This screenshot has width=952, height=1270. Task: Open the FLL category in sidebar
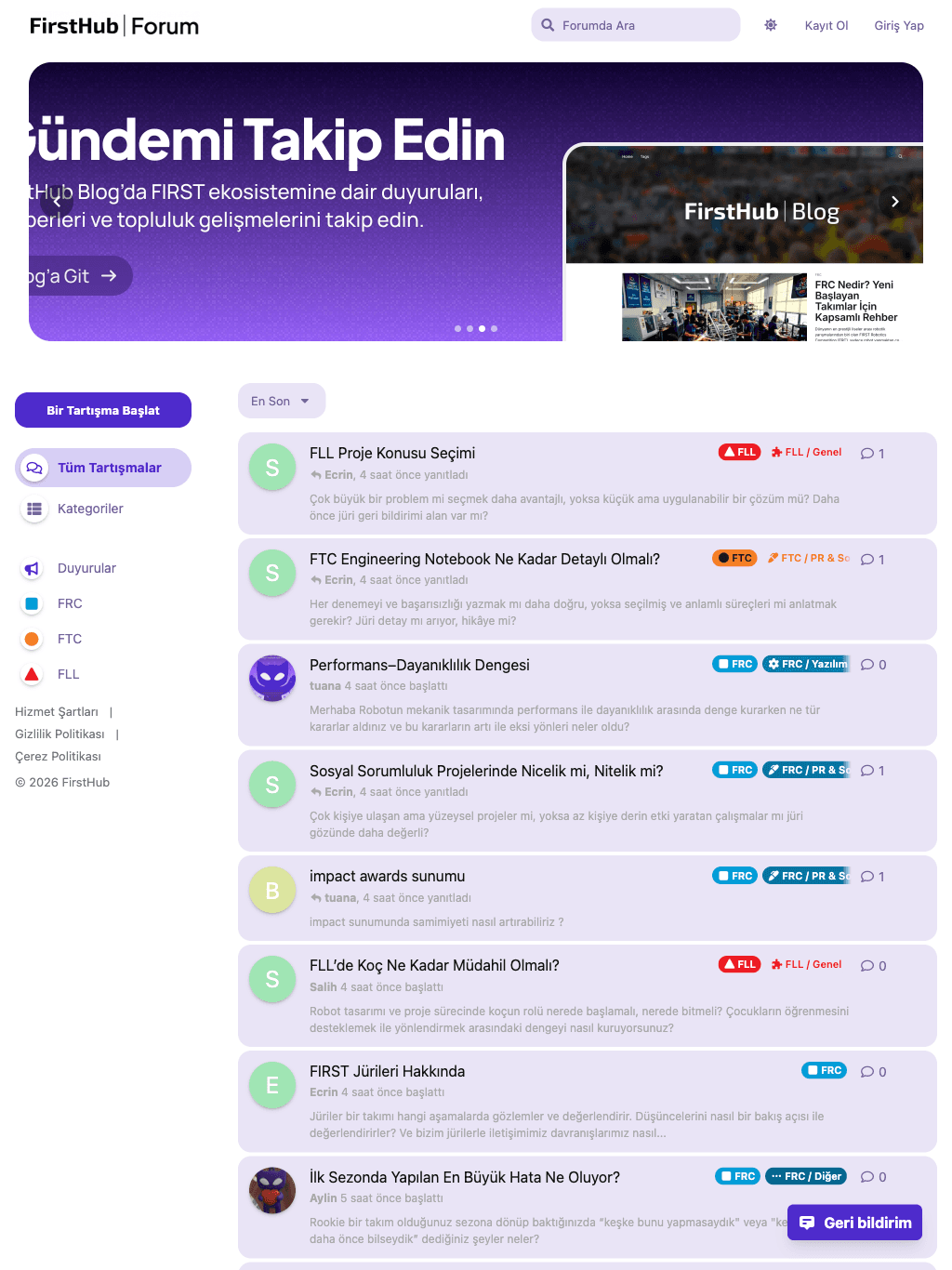point(69,674)
